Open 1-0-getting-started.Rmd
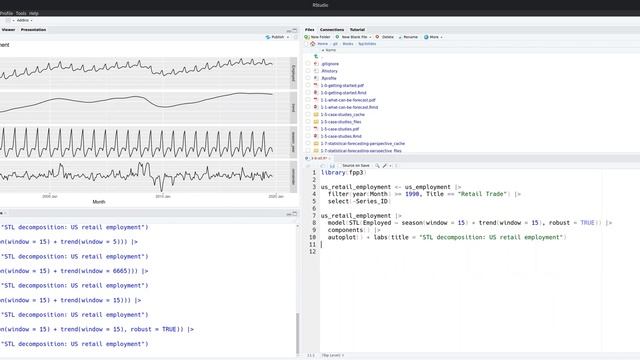Image resolution: width=640 pixels, height=360 pixels. coord(344,93)
